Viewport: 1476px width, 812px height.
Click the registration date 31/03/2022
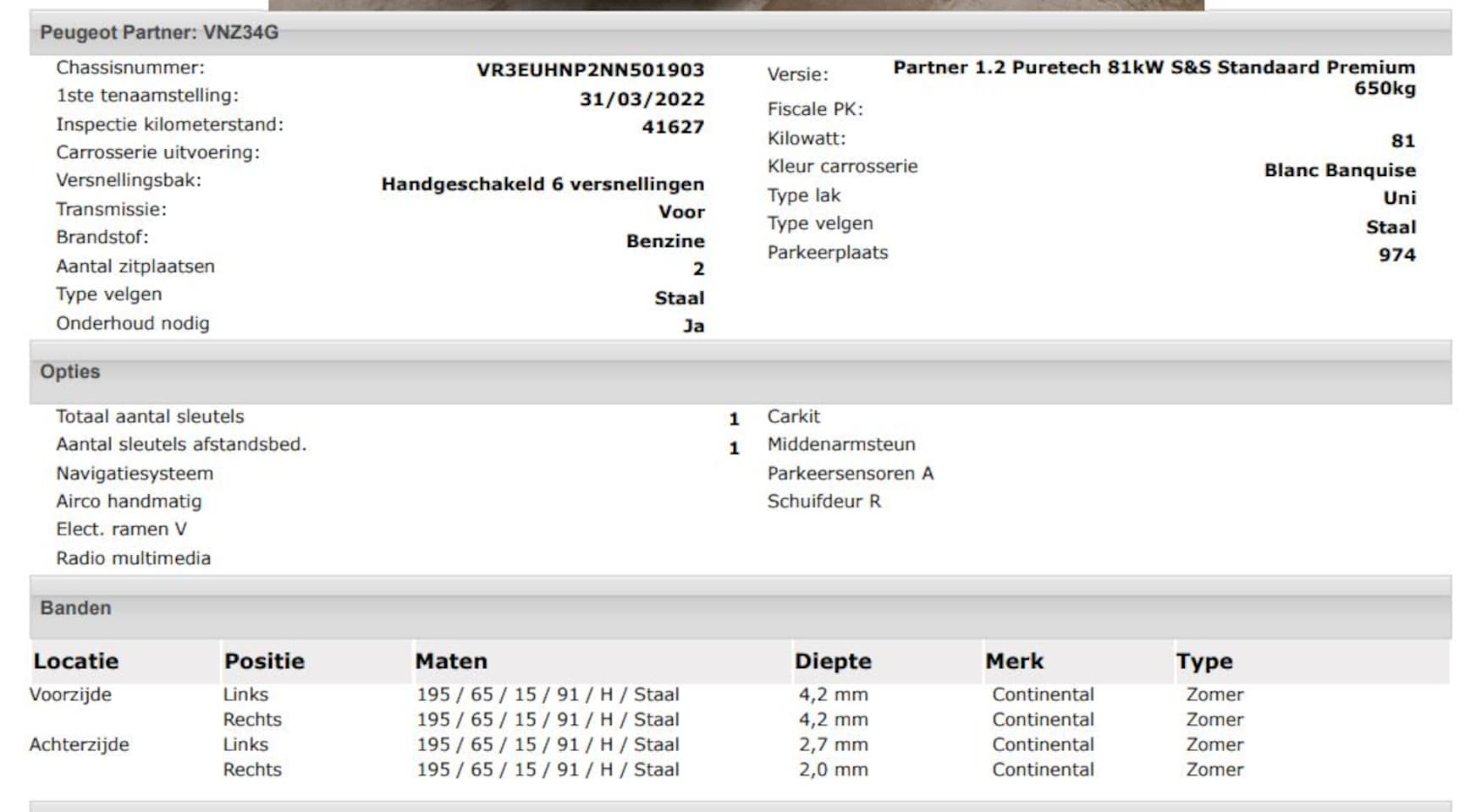[642, 99]
